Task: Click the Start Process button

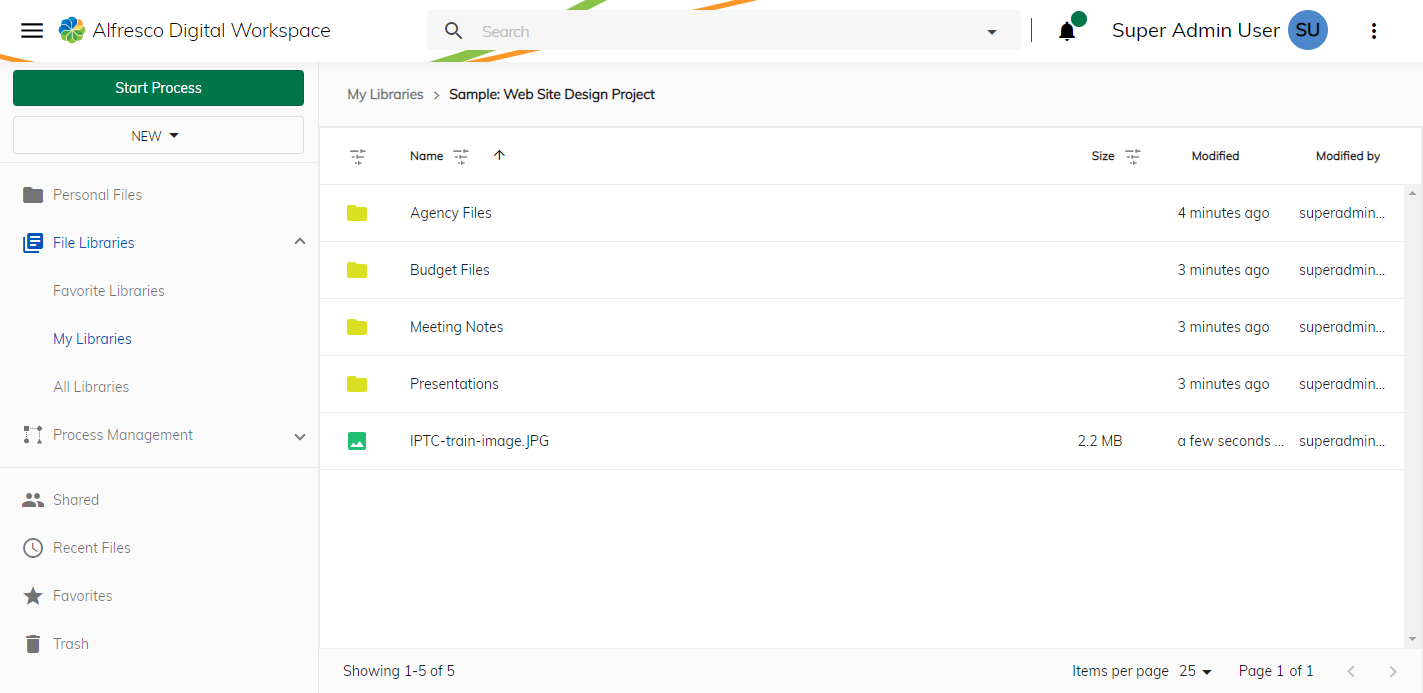Action: click(157, 88)
